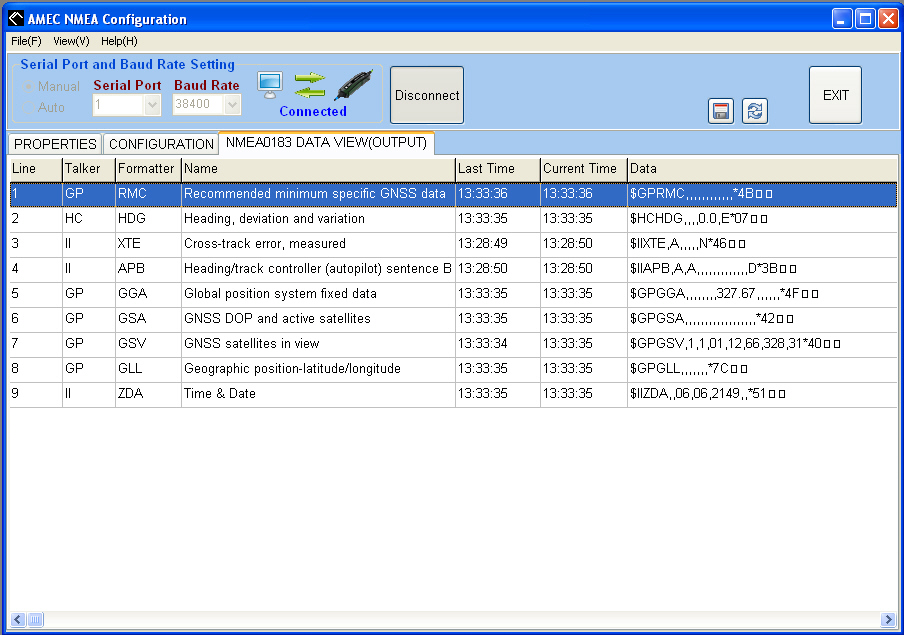This screenshot has width=904, height=635.
Task: Click the green data transfer arrows icon
Action: (310, 86)
